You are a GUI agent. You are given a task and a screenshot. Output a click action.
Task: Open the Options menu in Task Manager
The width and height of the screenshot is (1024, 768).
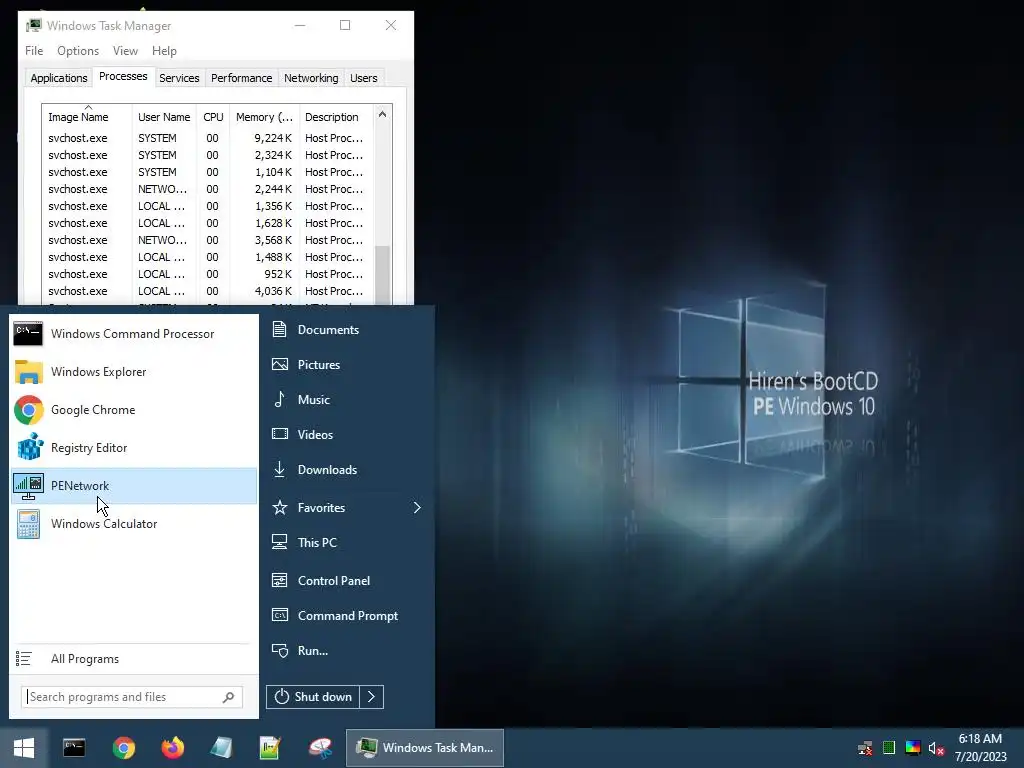(78, 51)
